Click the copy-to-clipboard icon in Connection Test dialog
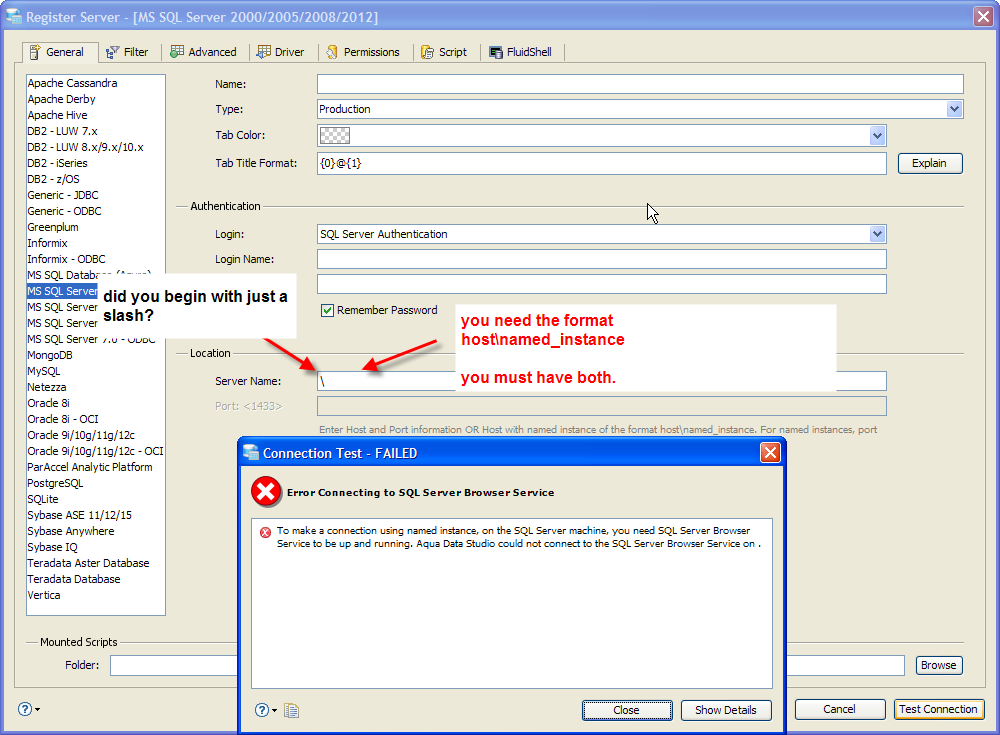This screenshot has height=735, width=1000. [291, 710]
